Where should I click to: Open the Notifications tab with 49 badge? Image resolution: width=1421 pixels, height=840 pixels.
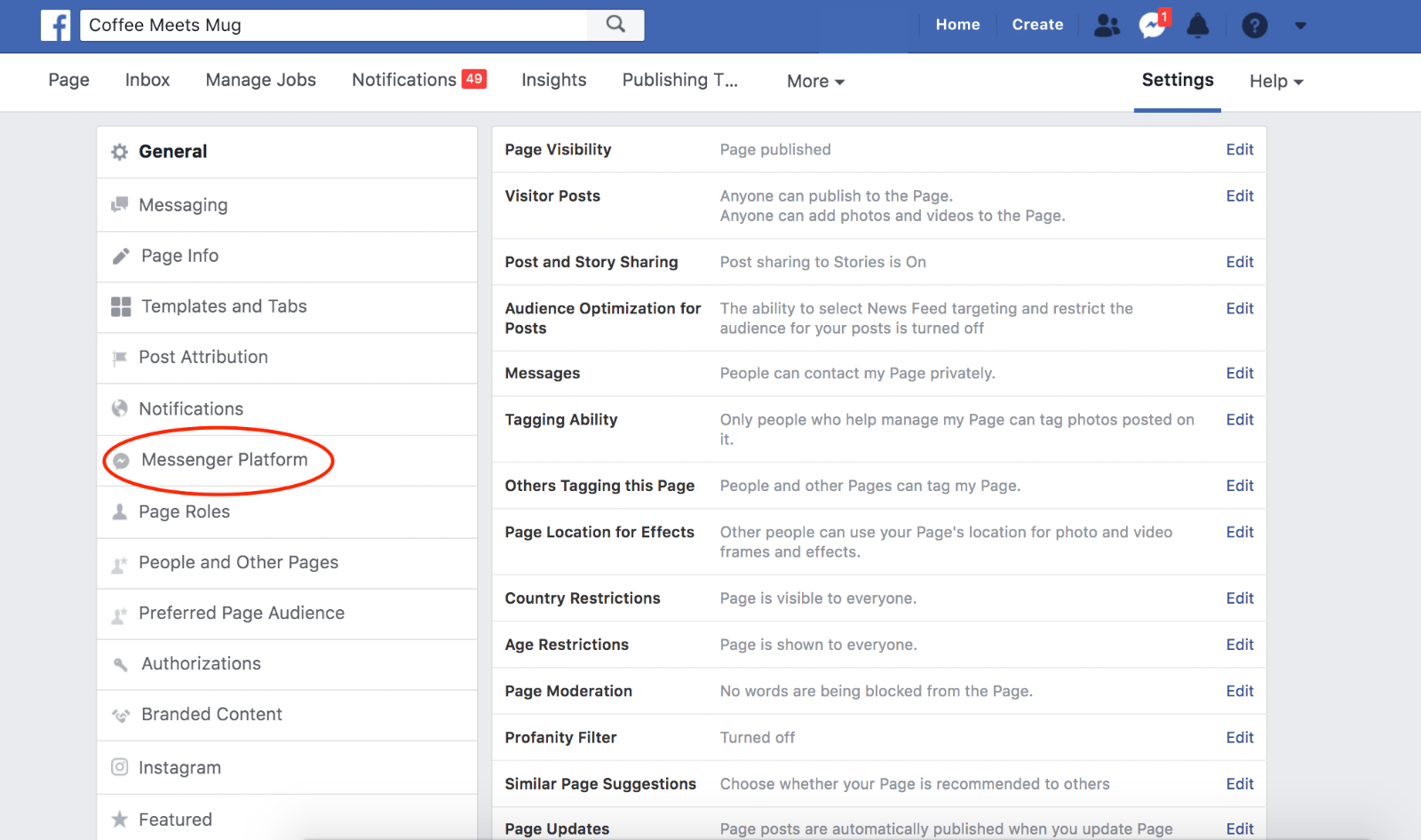pos(419,80)
